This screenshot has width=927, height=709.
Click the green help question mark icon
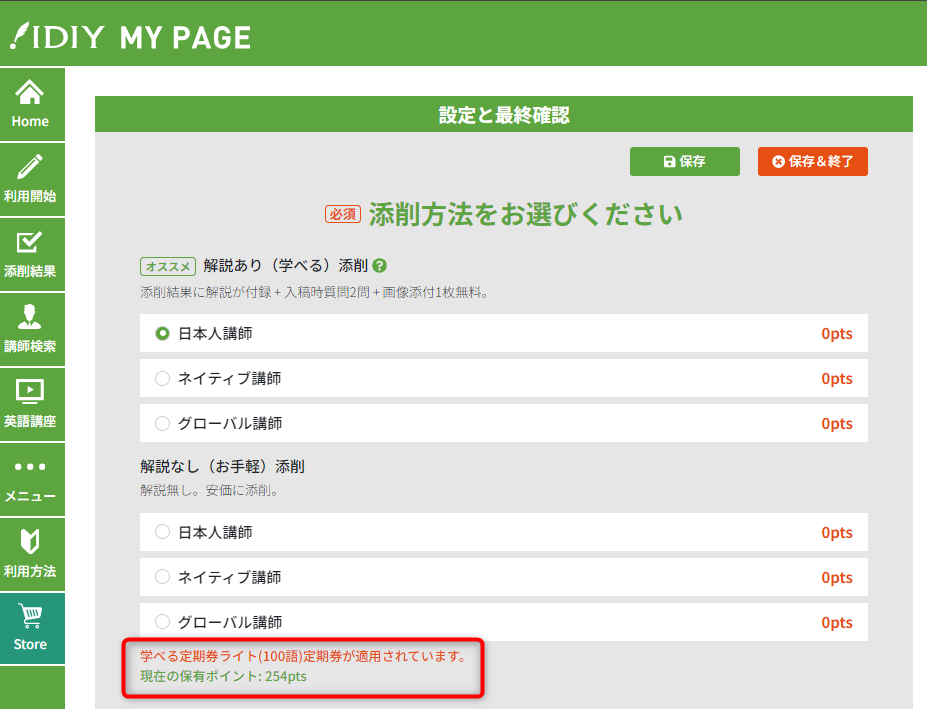[x=380, y=266]
